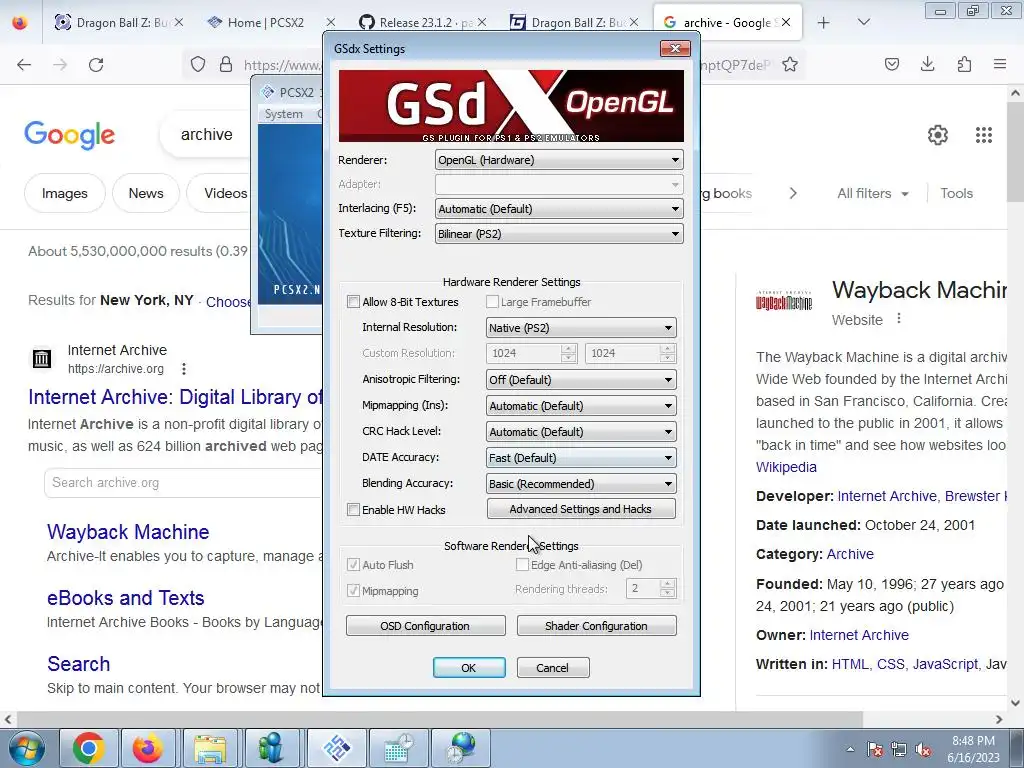Expand the DATE Accuracy dropdown
This screenshot has height=768, width=1024.
tap(581, 458)
